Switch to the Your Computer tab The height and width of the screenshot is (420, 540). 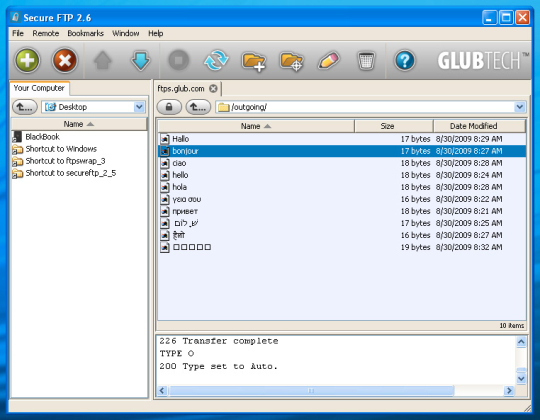(39, 88)
